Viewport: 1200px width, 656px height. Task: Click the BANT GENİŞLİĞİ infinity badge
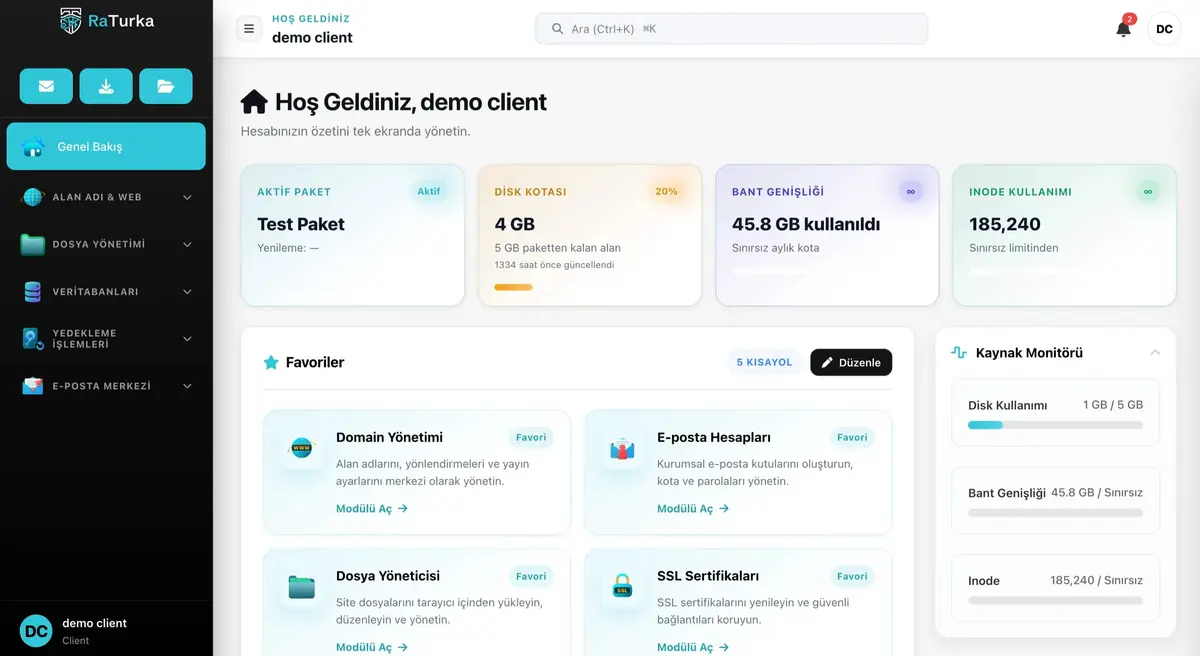910,191
